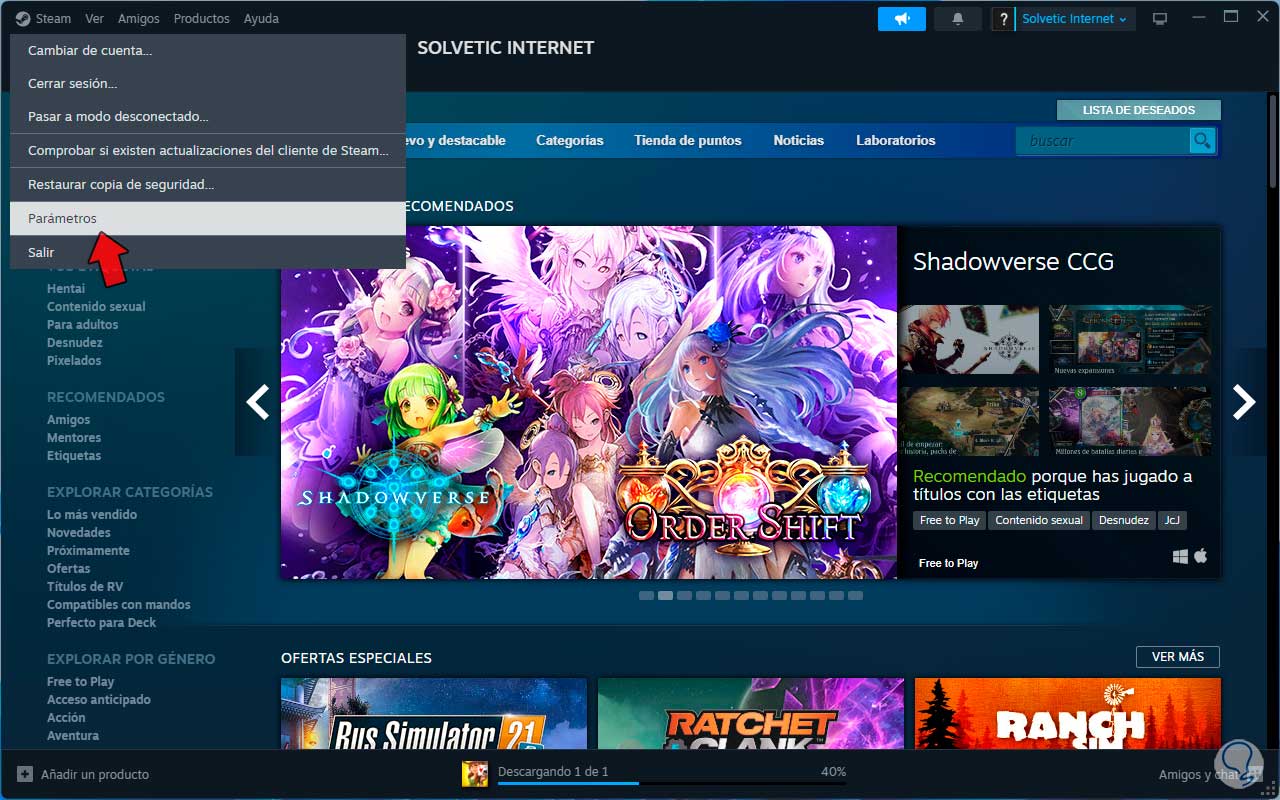Screen dimensions: 1280x800
Task: Open the Productos menu
Action: click(201, 19)
